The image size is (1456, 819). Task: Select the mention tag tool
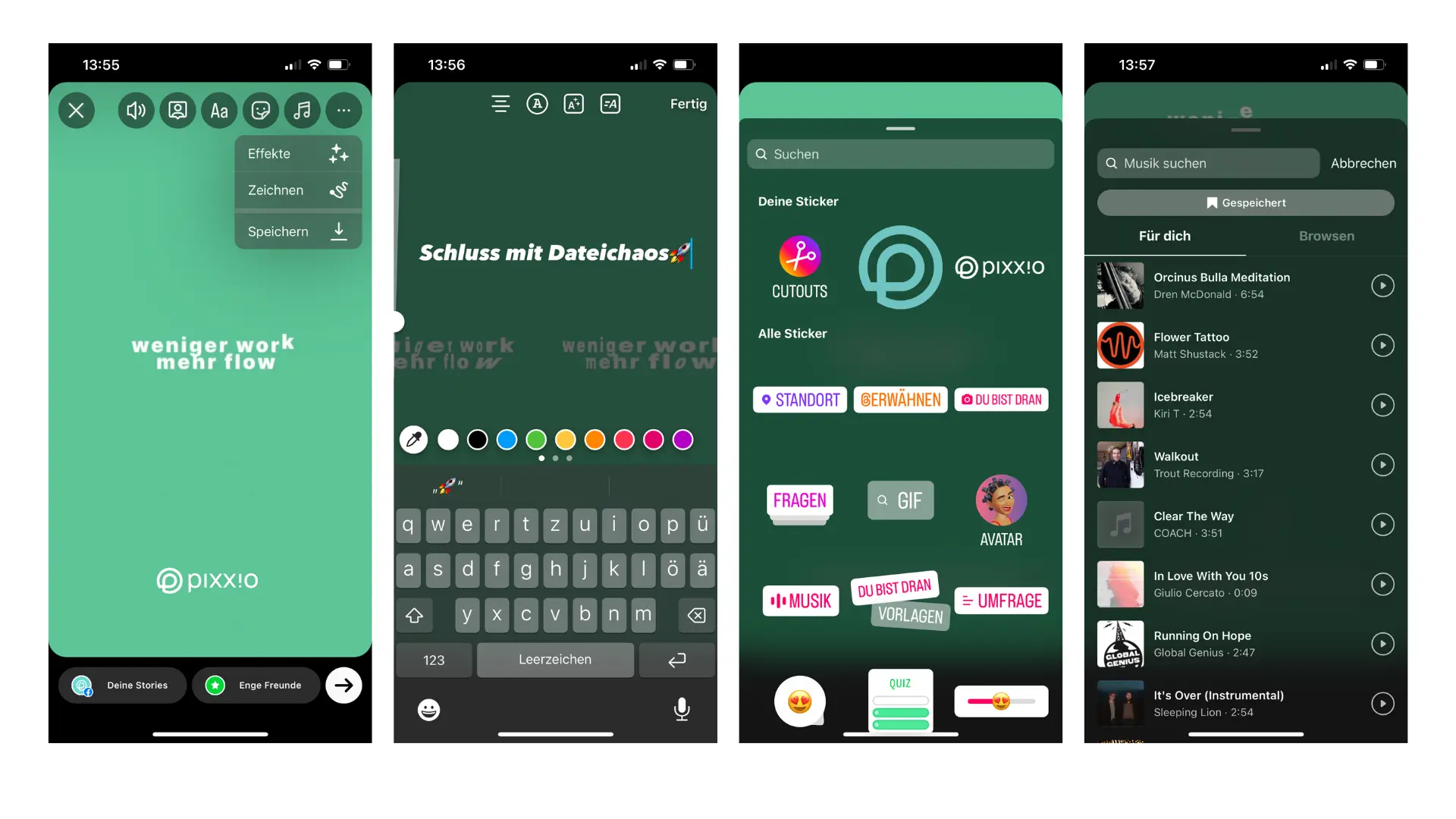[x=899, y=399]
